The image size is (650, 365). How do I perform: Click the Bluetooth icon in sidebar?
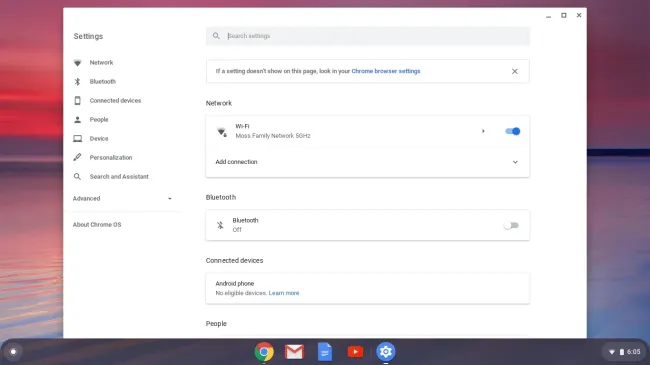click(78, 82)
